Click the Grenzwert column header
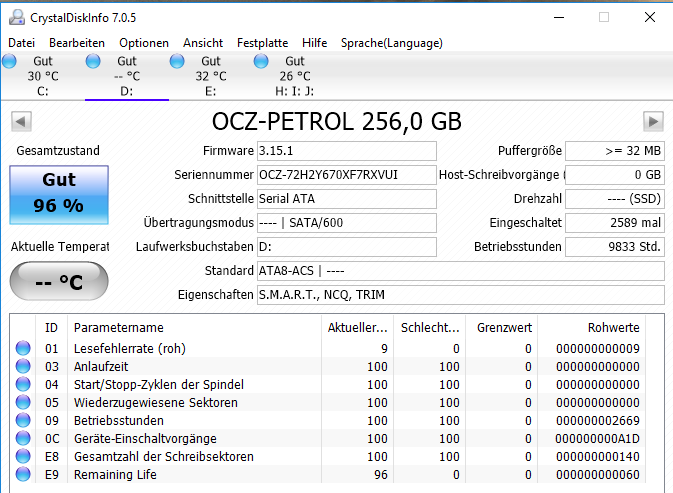The image size is (673, 493). click(x=504, y=328)
